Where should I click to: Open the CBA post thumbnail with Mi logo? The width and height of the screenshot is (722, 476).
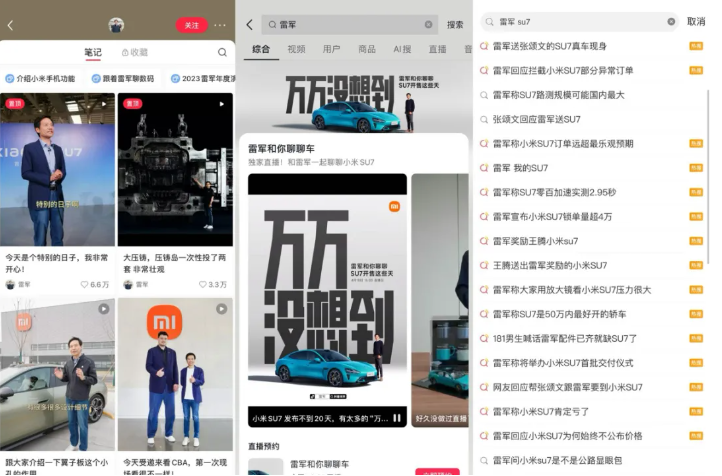(x=175, y=373)
